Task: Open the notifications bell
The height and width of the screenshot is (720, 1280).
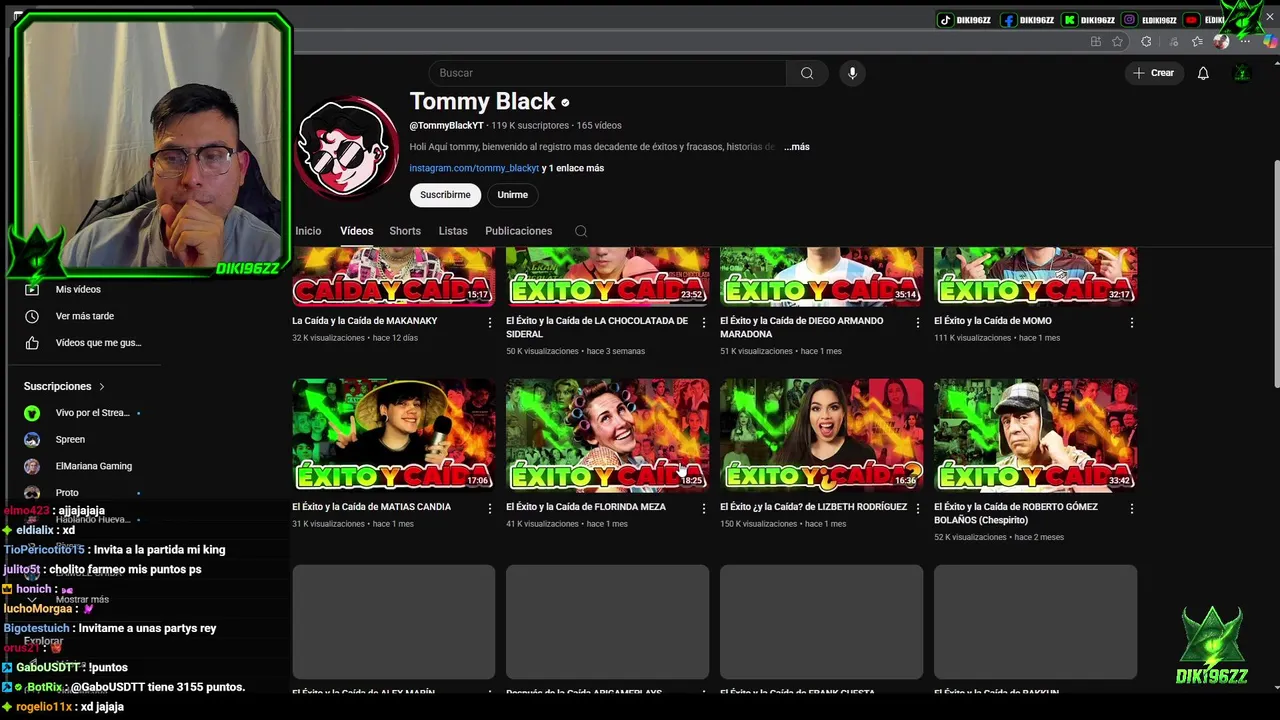Action: click(1203, 73)
